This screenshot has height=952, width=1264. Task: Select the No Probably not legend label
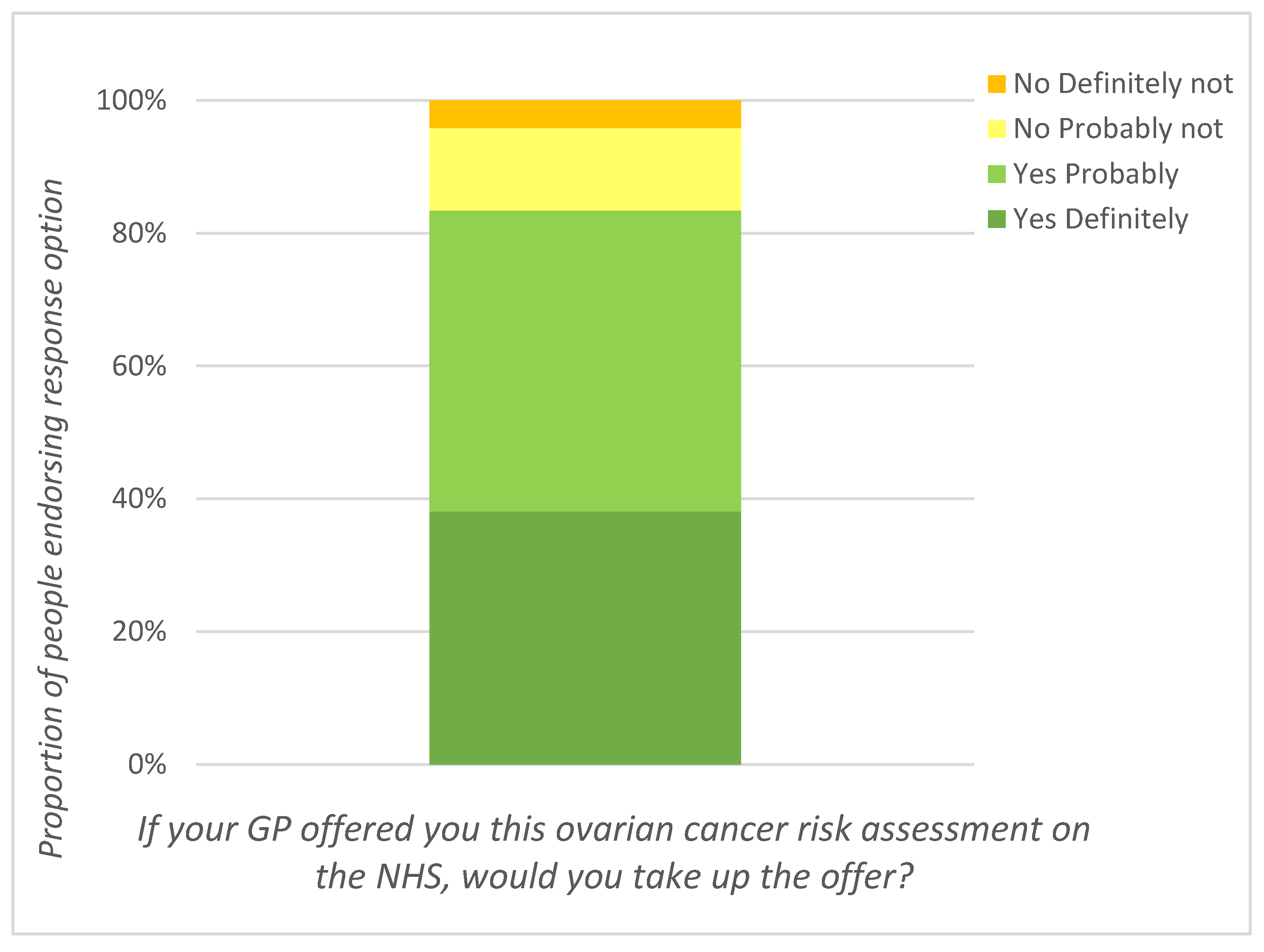[x=1118, y=129]
